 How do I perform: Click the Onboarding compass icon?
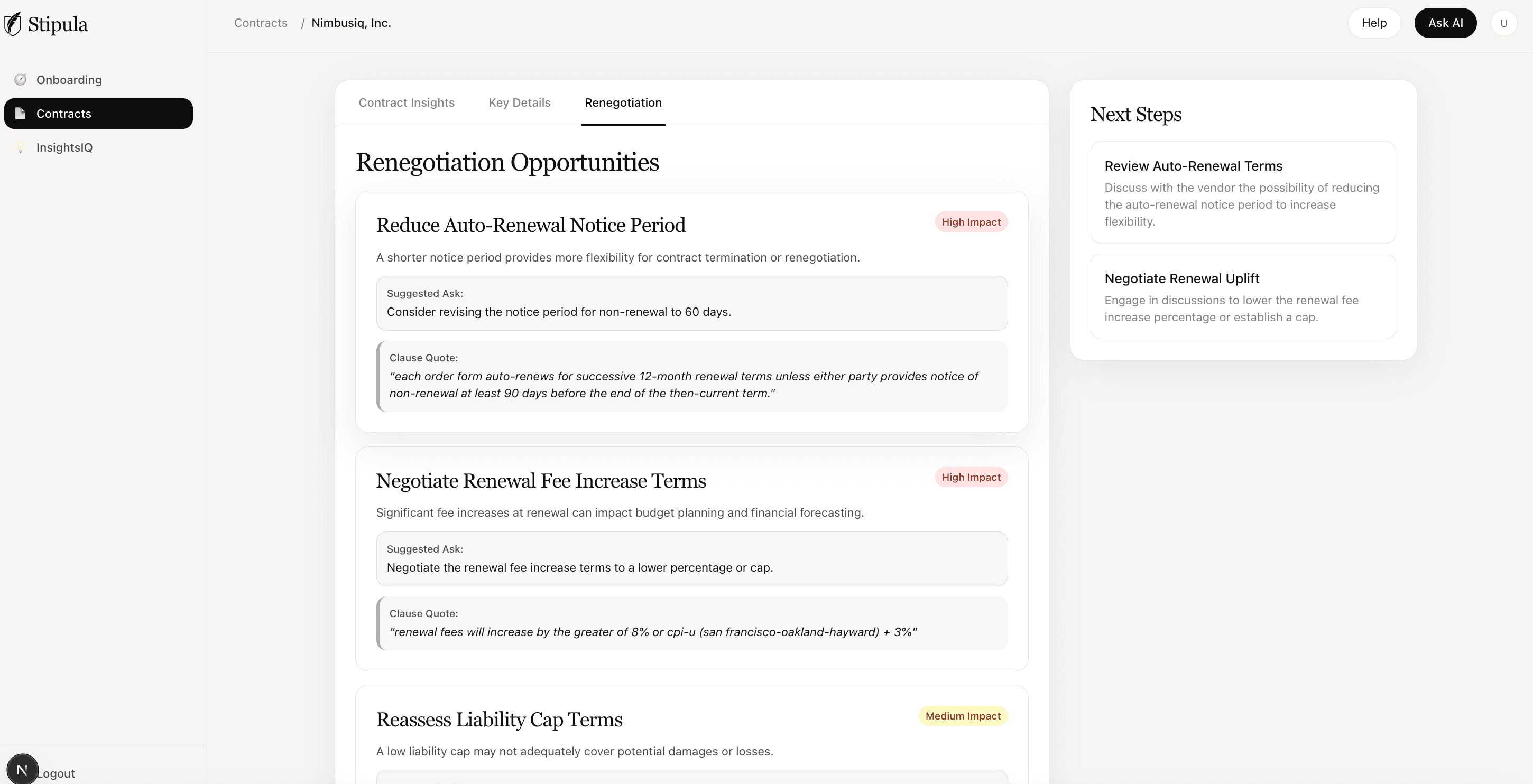[x=21, y=80]
